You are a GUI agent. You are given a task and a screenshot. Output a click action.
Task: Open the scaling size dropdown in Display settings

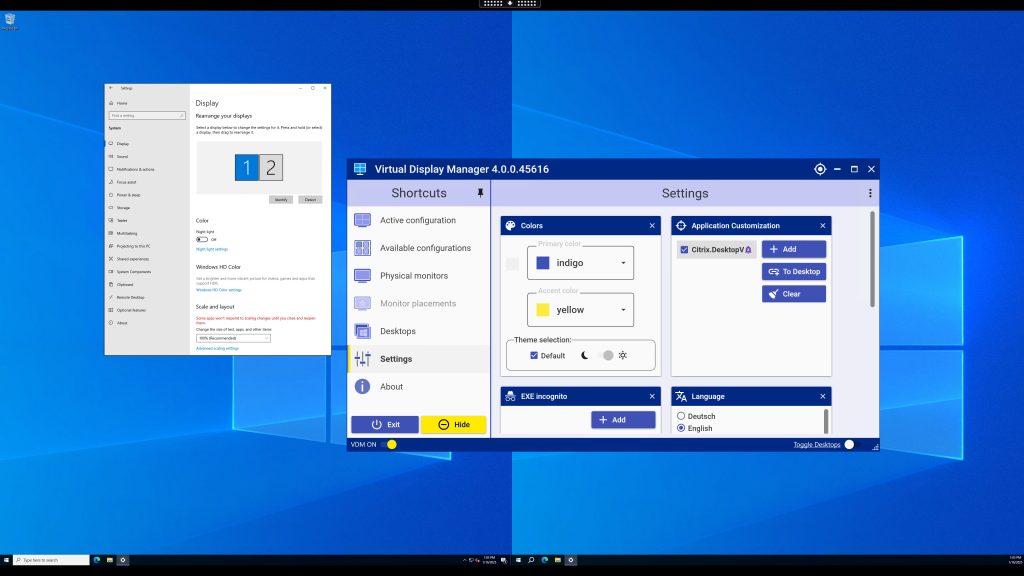[x=232, y=336]
